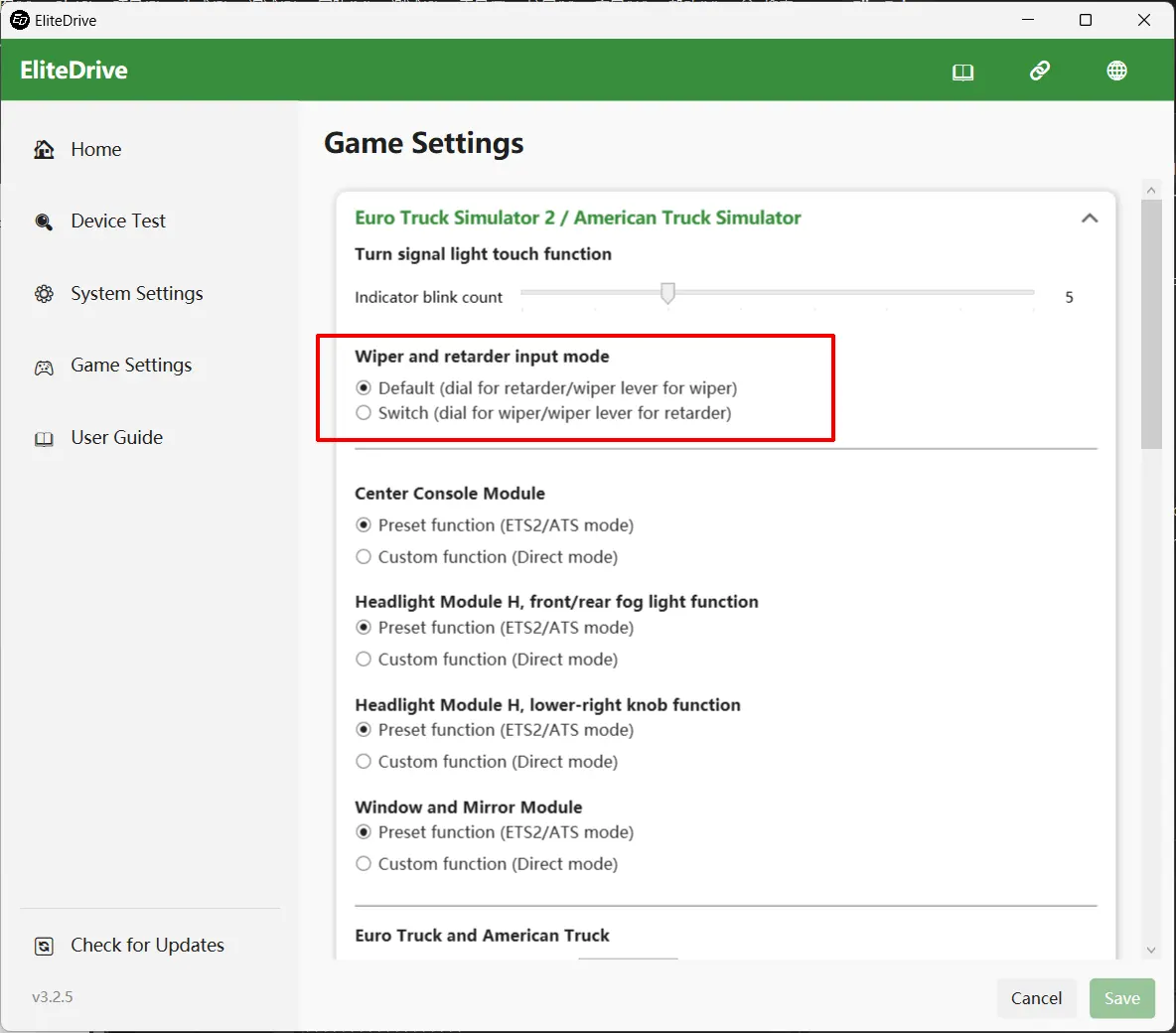Viewport: 1176px width, 1033px height.
Task: Select Game Settings in sidebar
Action: (131, 366)
